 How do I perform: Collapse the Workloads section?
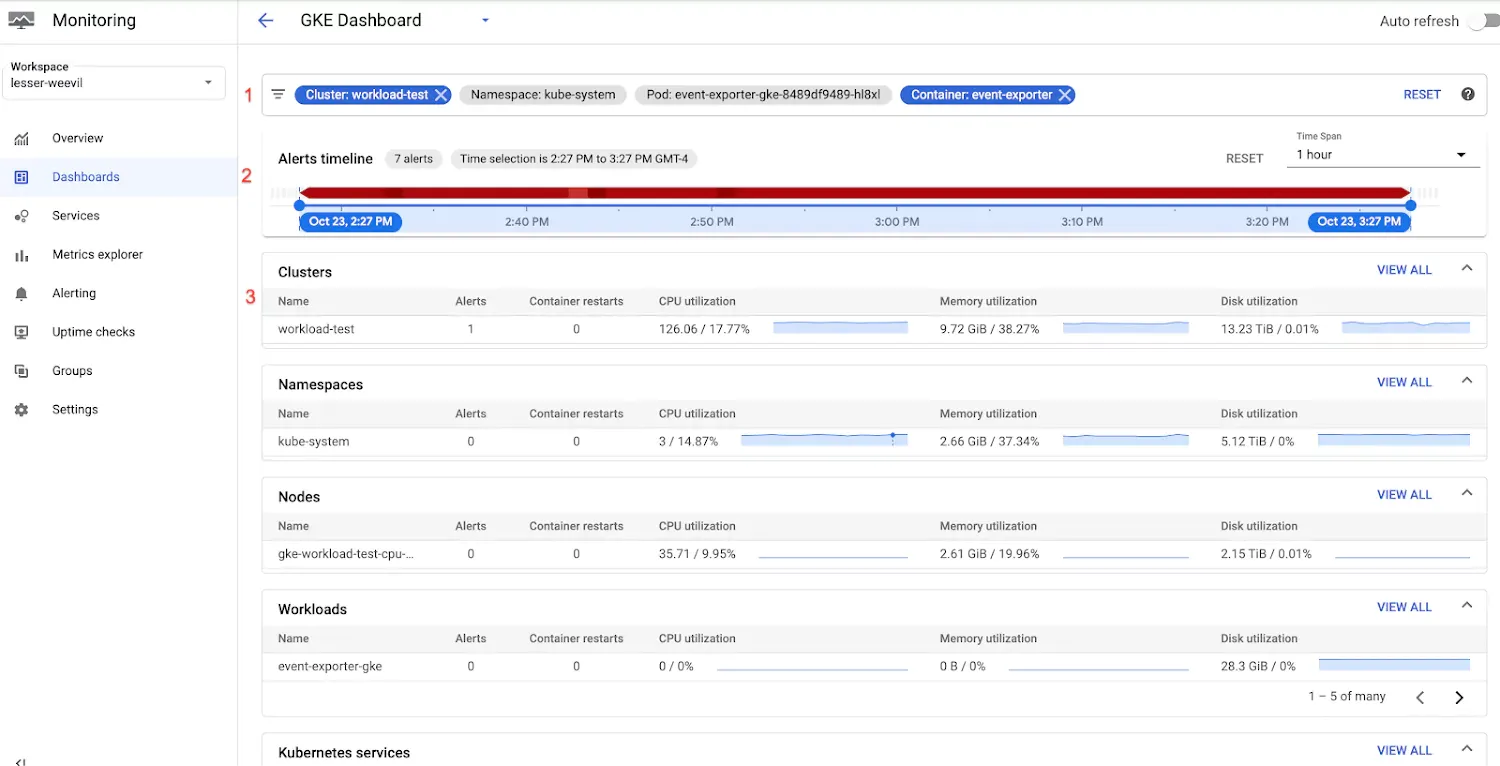[x=1467, y=605]
